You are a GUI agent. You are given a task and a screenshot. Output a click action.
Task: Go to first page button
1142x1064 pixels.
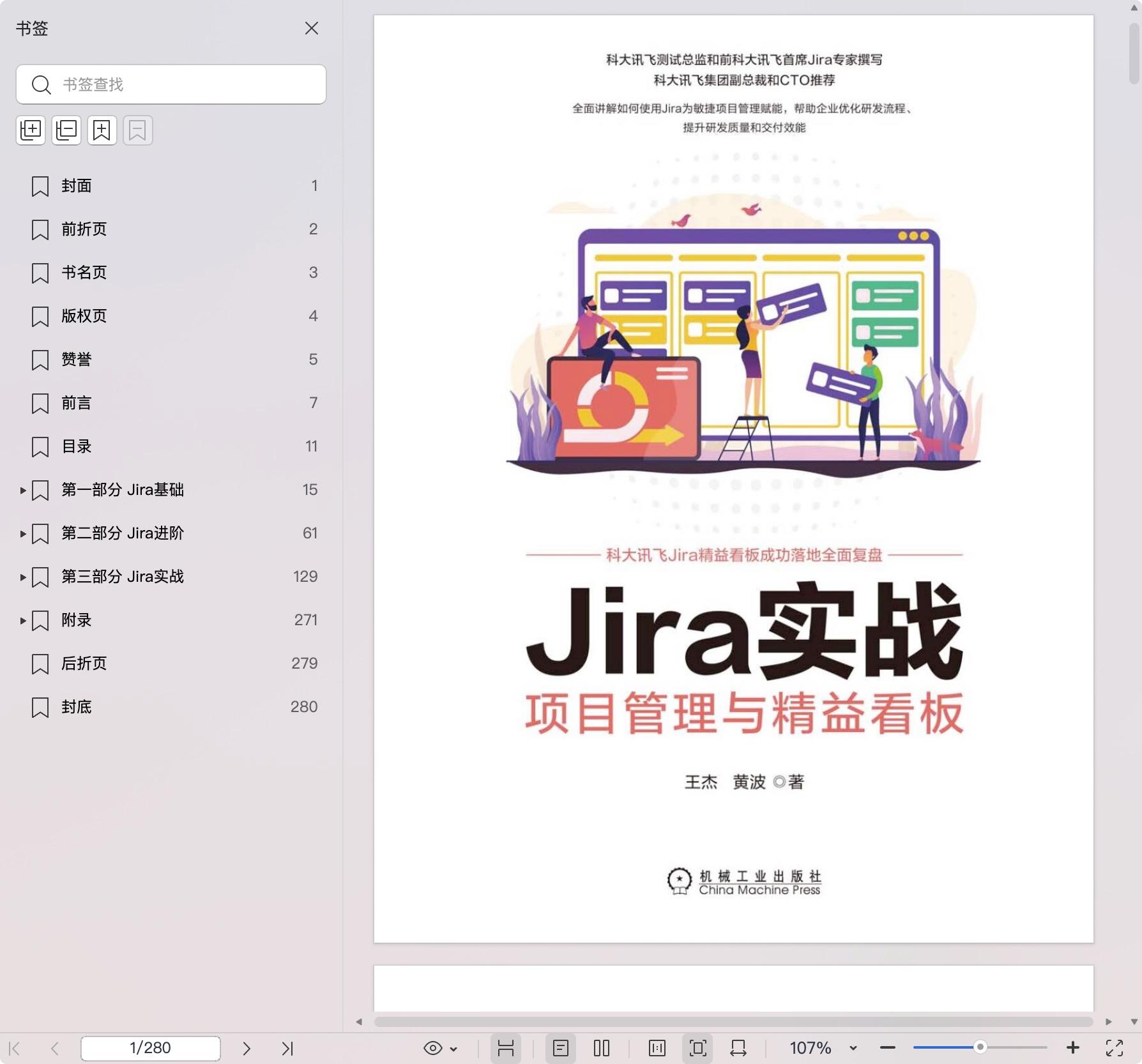click(15, 1048)
